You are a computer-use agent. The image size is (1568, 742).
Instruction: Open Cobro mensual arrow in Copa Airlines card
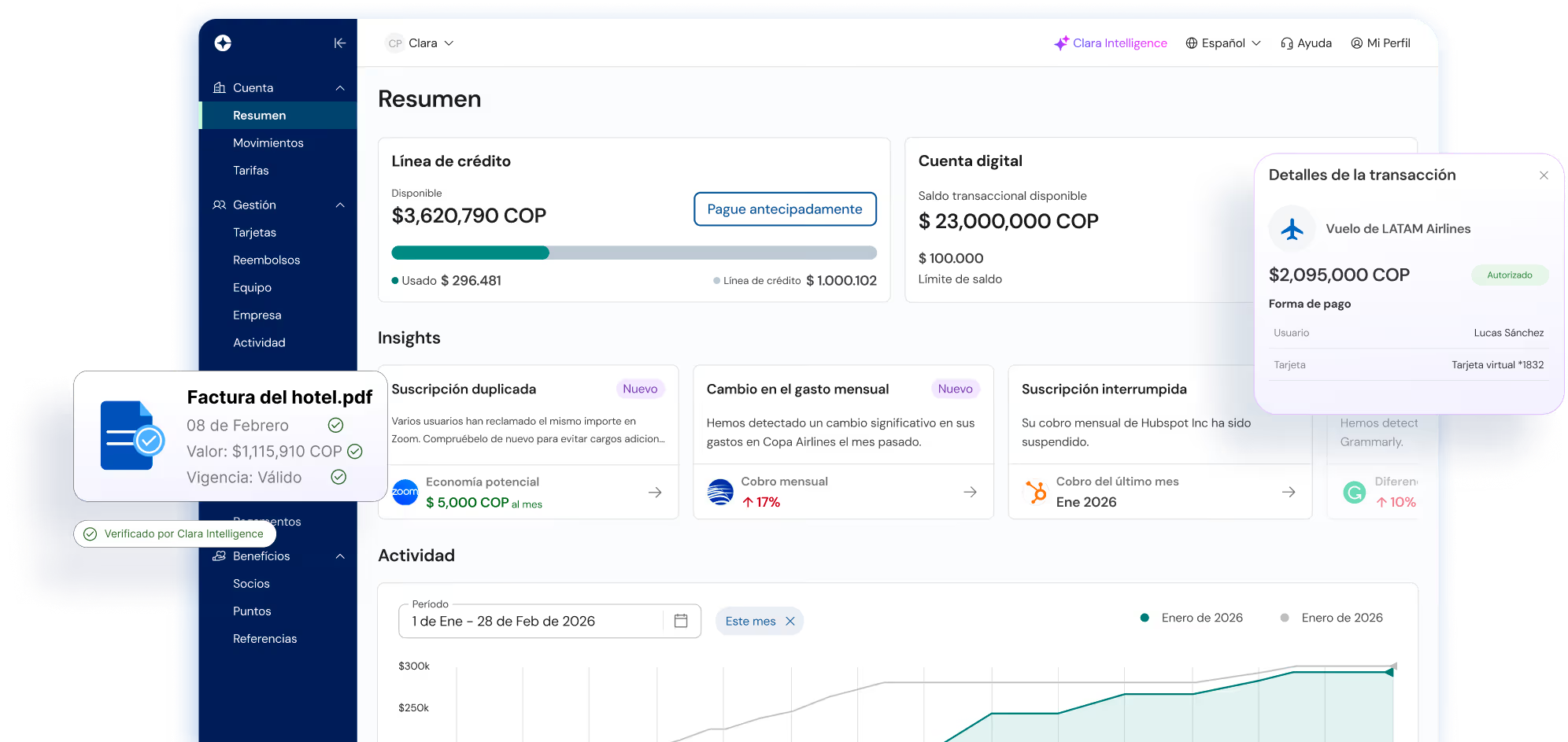[970, 492]
